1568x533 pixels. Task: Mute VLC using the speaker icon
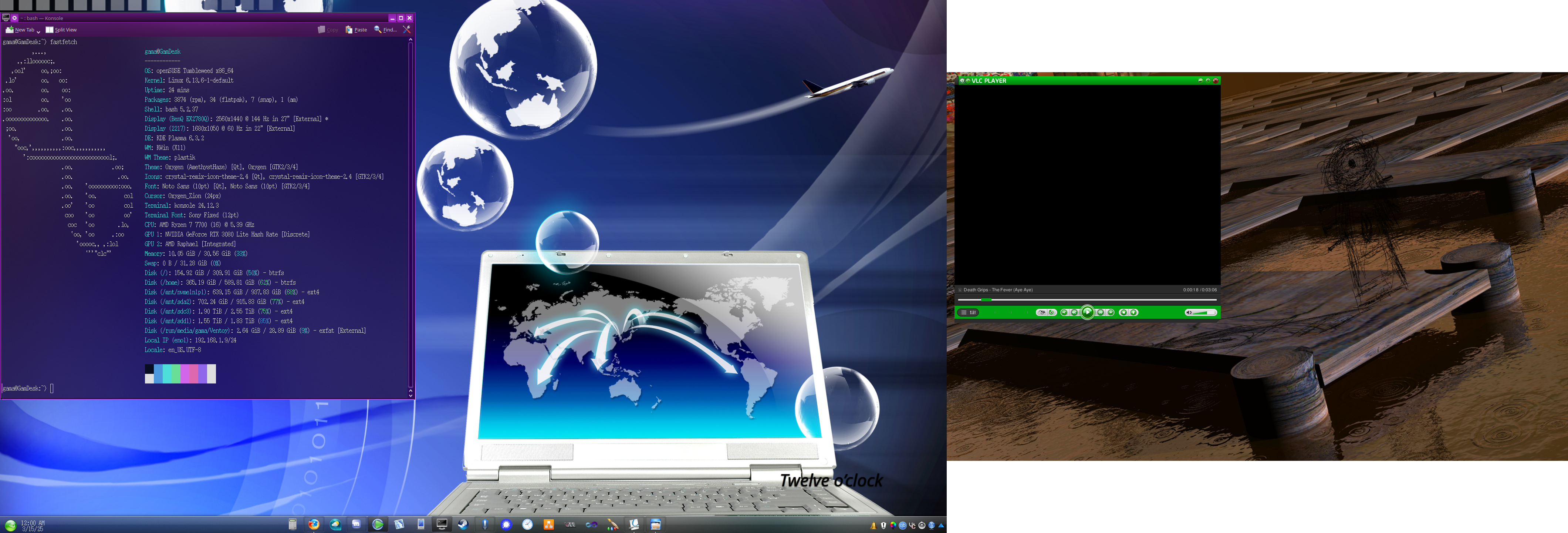(1189, 312)
